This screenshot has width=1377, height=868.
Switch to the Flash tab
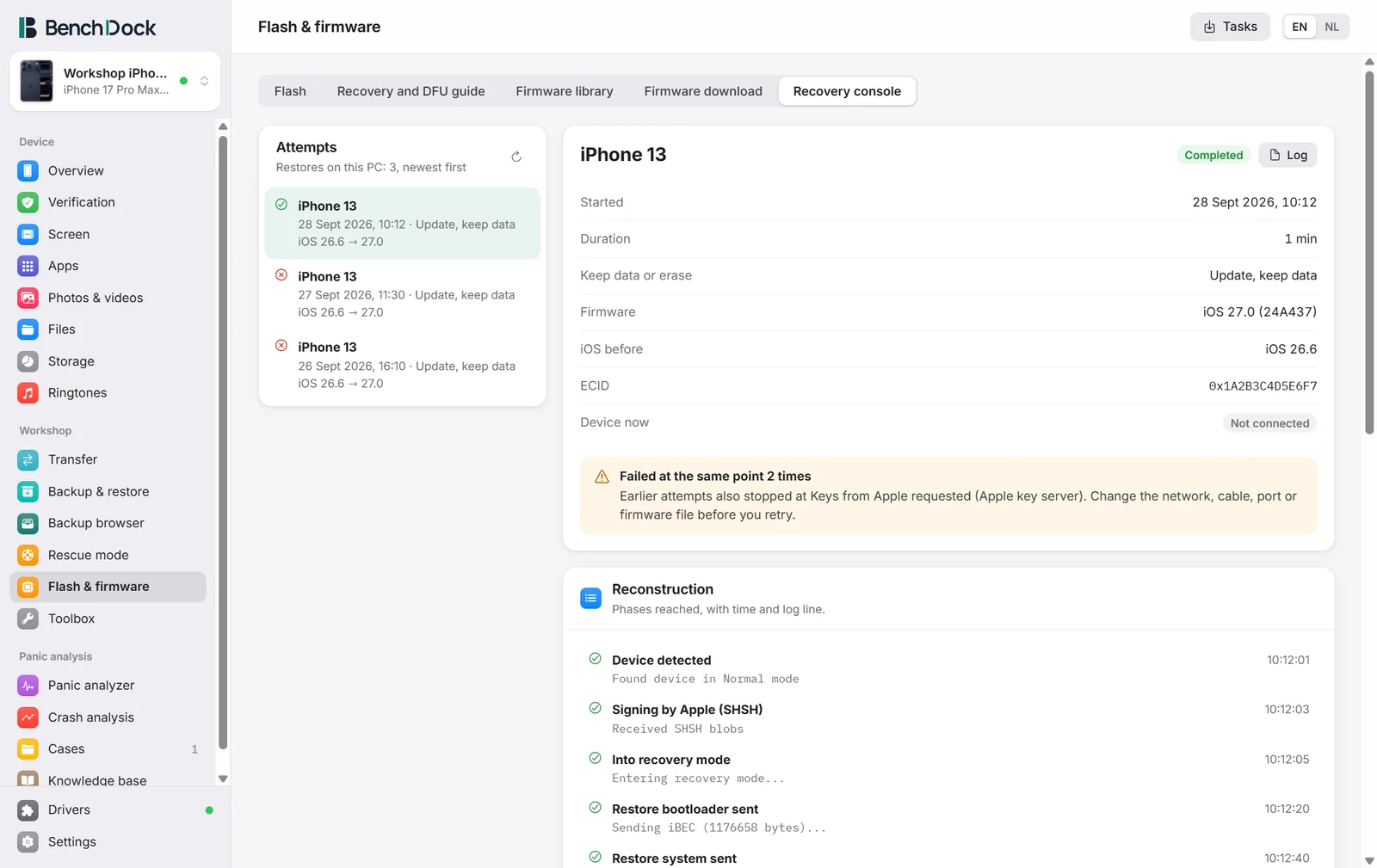290,91
